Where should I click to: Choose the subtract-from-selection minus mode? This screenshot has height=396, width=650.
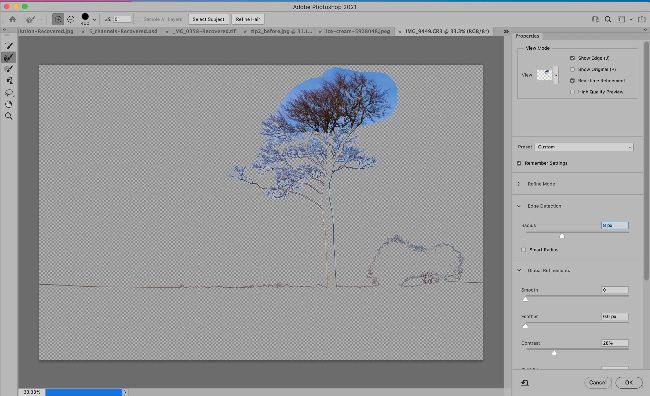[x=71, y=19]
